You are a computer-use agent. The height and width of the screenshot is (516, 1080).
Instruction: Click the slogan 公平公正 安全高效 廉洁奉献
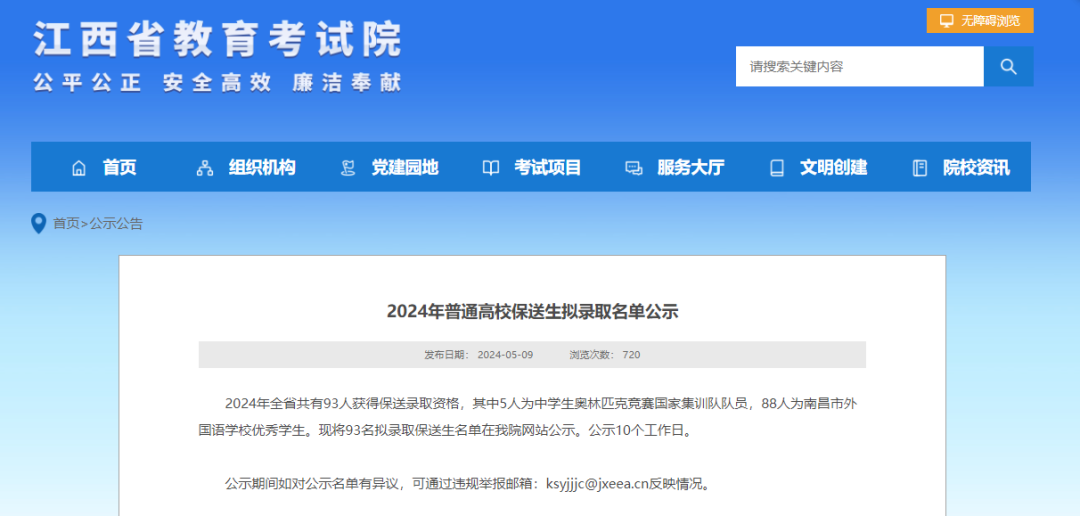217,83
